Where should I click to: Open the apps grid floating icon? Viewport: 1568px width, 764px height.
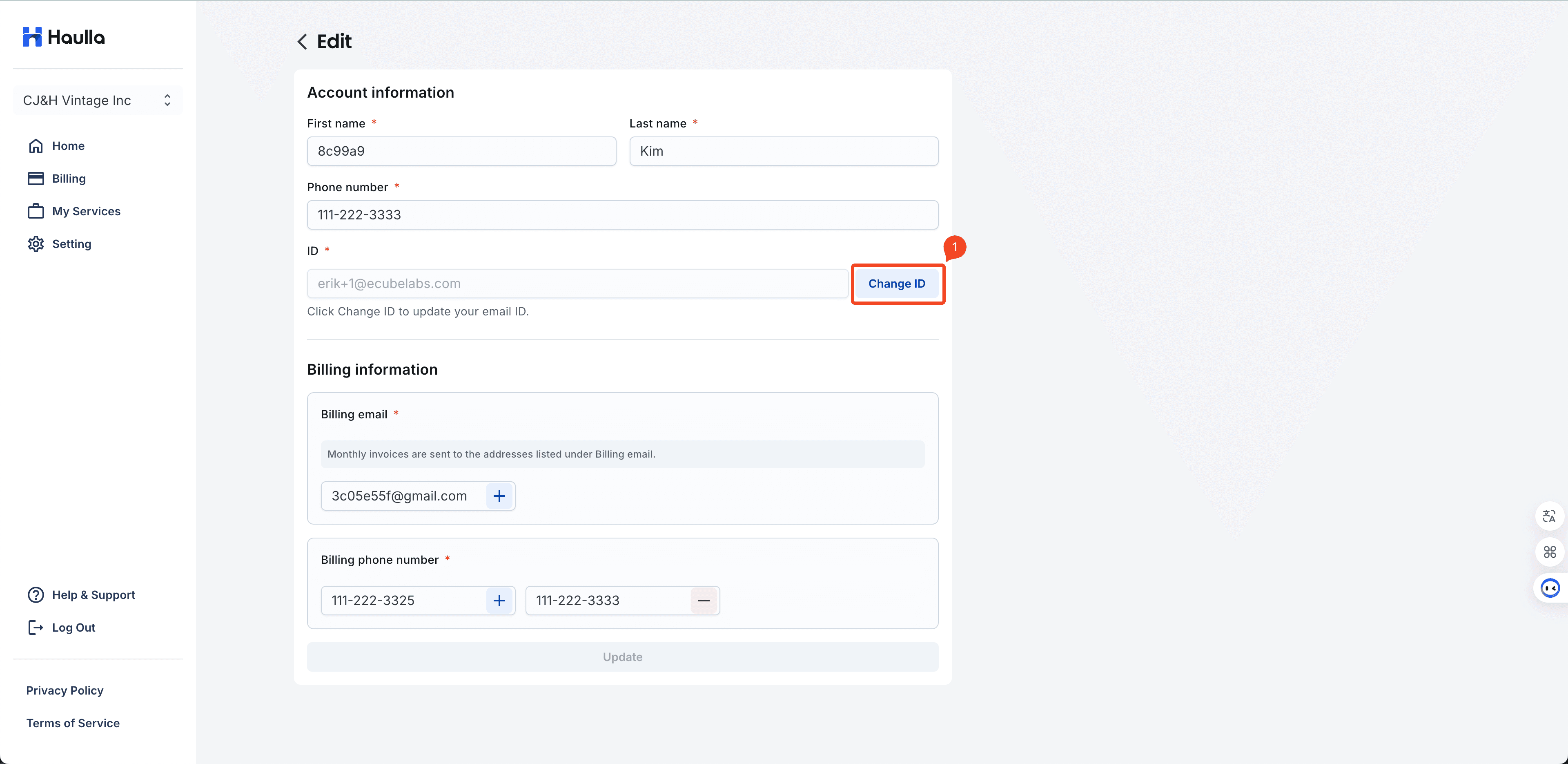[x=1549, y=552]
